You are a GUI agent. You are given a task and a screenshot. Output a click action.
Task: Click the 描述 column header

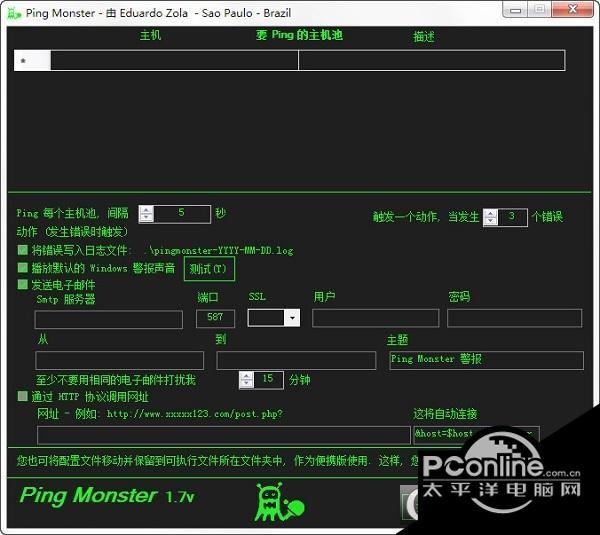[x=424, y=37]
